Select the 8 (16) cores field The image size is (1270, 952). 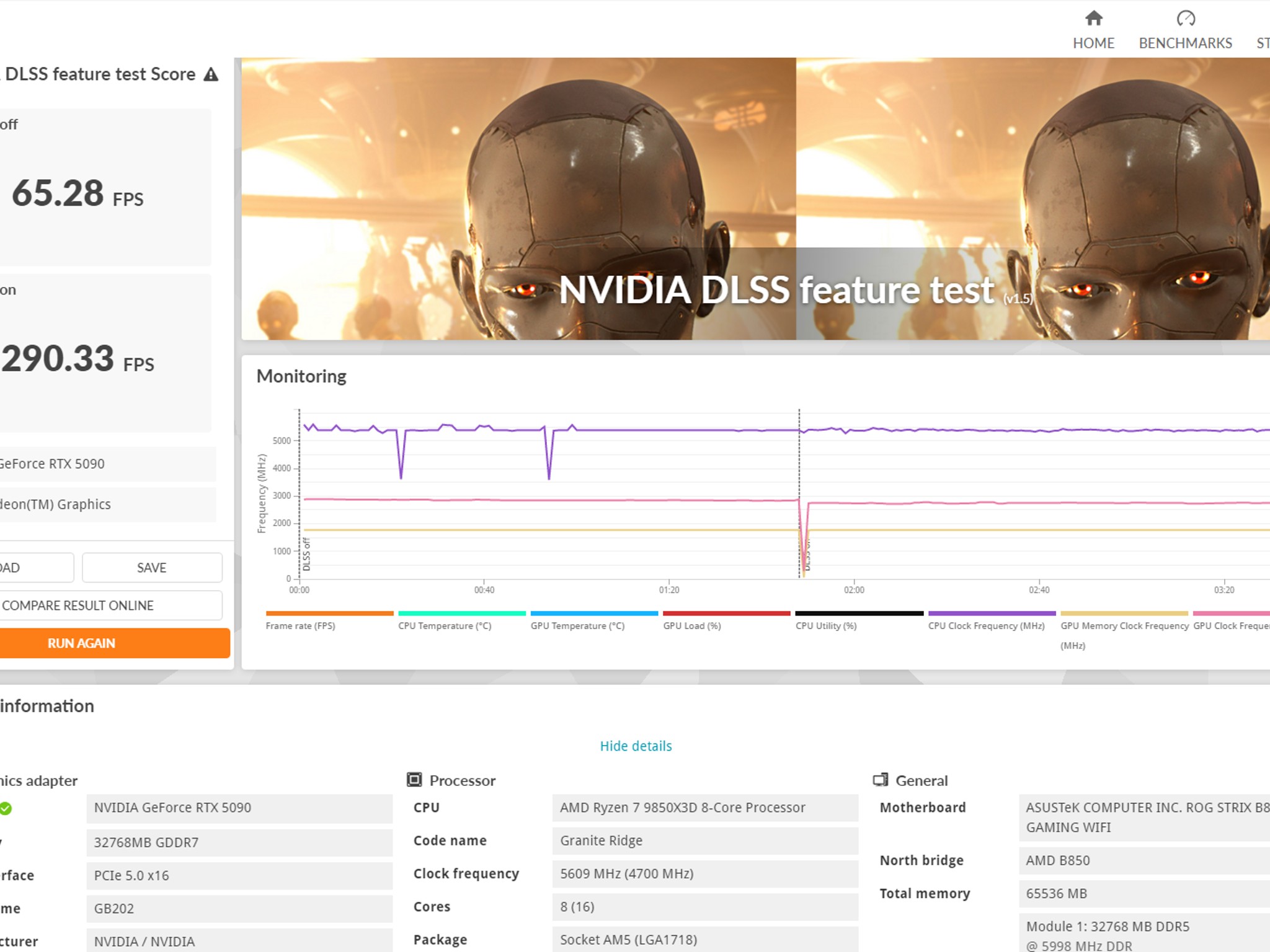[x=705, y=906]
